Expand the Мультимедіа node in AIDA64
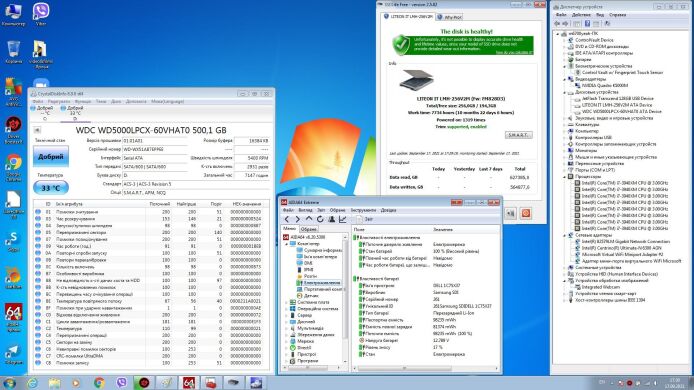Image resolution: width=694 pixels, height=390 pixels. [x=286, y=328]
